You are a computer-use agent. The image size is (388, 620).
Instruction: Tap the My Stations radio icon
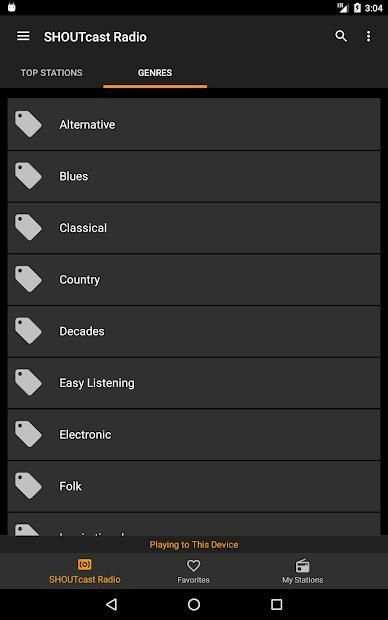tap(303, 565)
